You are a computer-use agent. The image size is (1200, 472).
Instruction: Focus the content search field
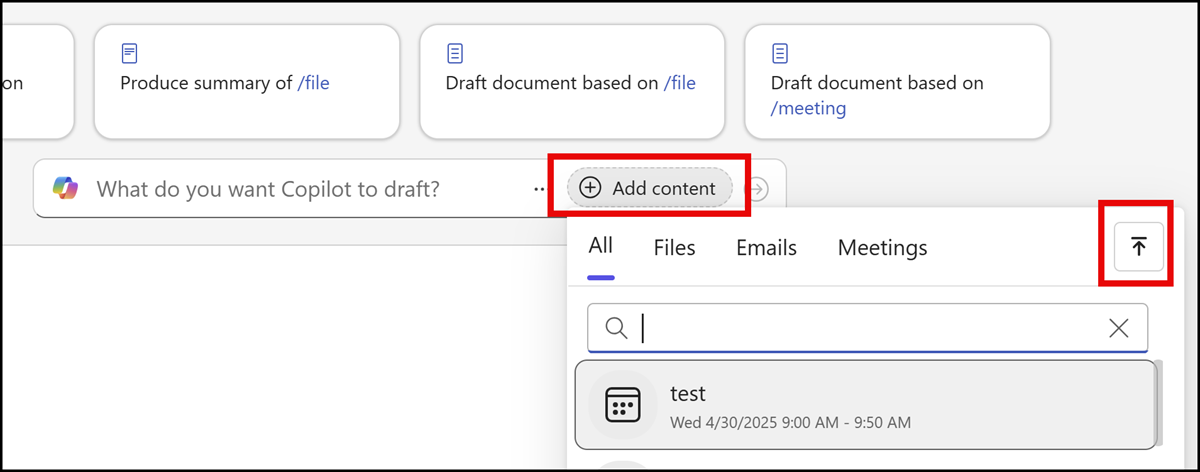pyautogui.click(x=867, y=328)
